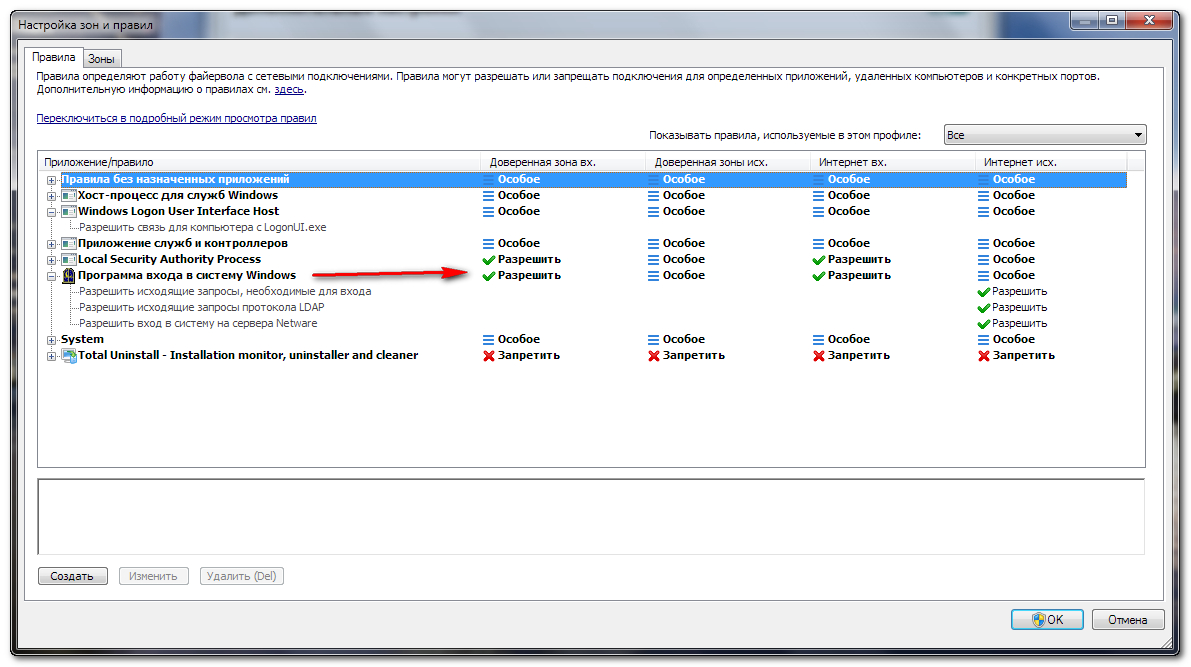Select rule 'Разрешить исходящие запросы протокола LDAP'
The width and height of the screenshot is (1191, 667).
[201, 308]
